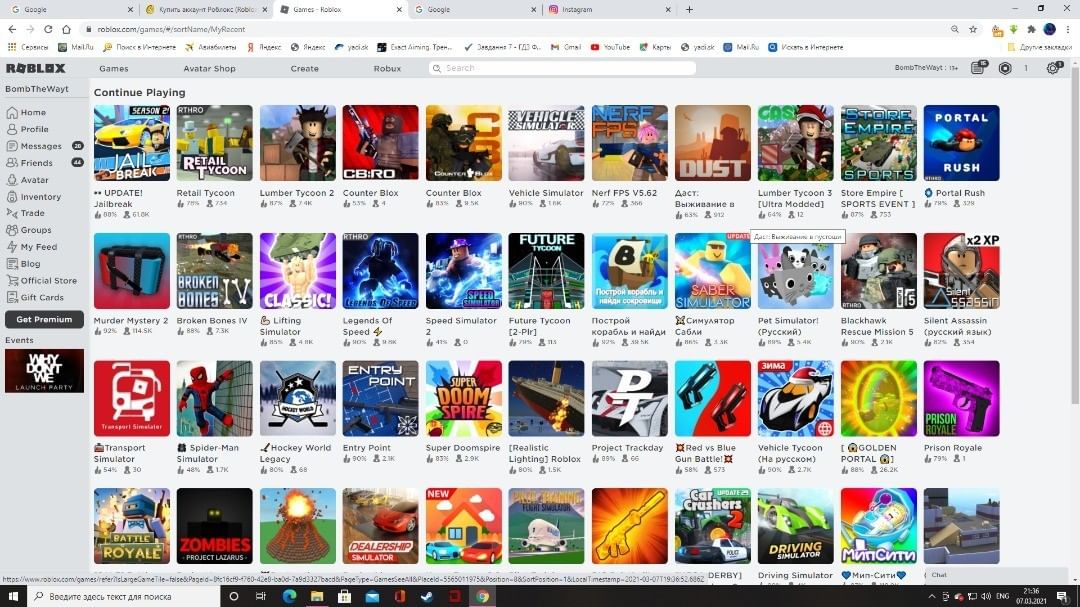Switch to the Instagram tab
The image size is (1080, 607).
tap(609, 10)
